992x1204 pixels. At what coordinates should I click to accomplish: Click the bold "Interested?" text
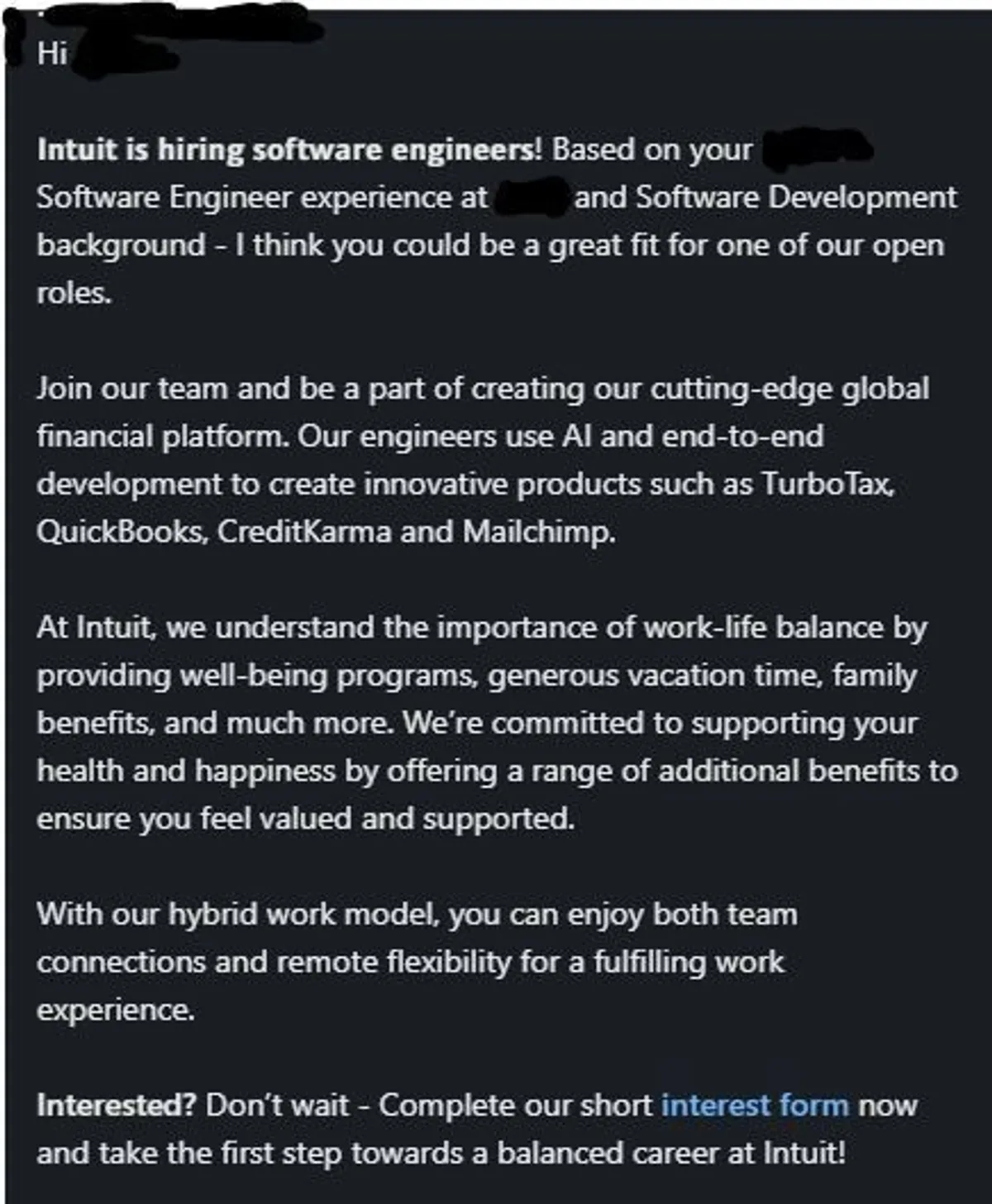tap(116, 1105)
